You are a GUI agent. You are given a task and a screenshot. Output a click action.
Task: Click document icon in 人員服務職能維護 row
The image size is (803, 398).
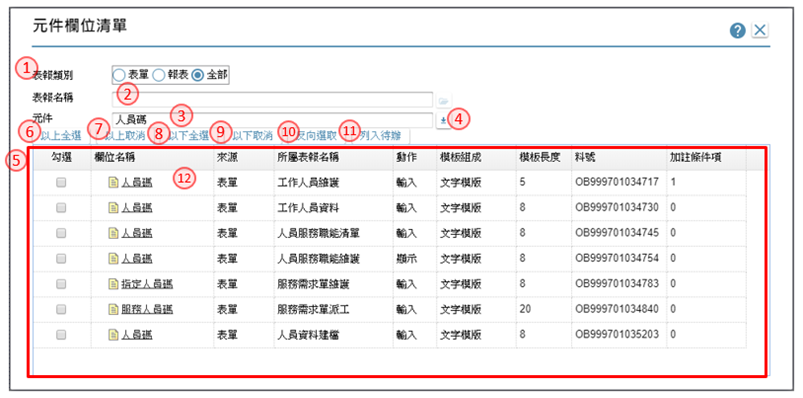pyautogui.click(x=113, y=259)
